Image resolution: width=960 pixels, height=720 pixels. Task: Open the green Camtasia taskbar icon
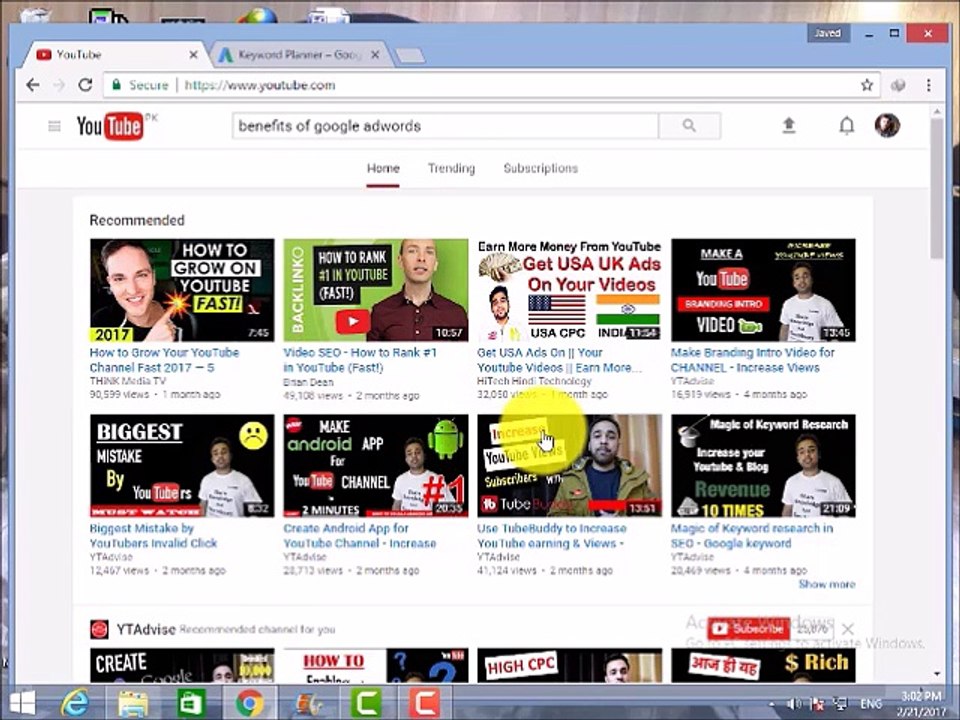[x=366, y=703]
